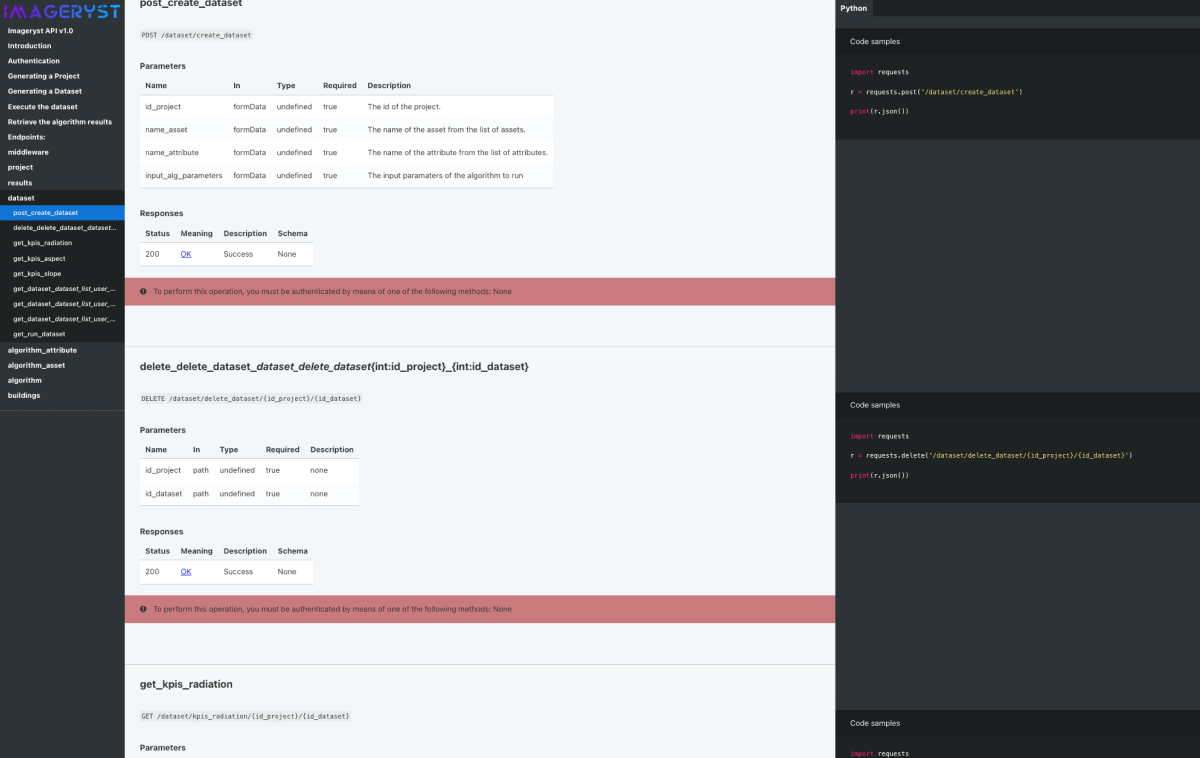Navigate to get_kpis_slope endpoint
Viewport: 1200px width, 758px height.
point(37,273)
